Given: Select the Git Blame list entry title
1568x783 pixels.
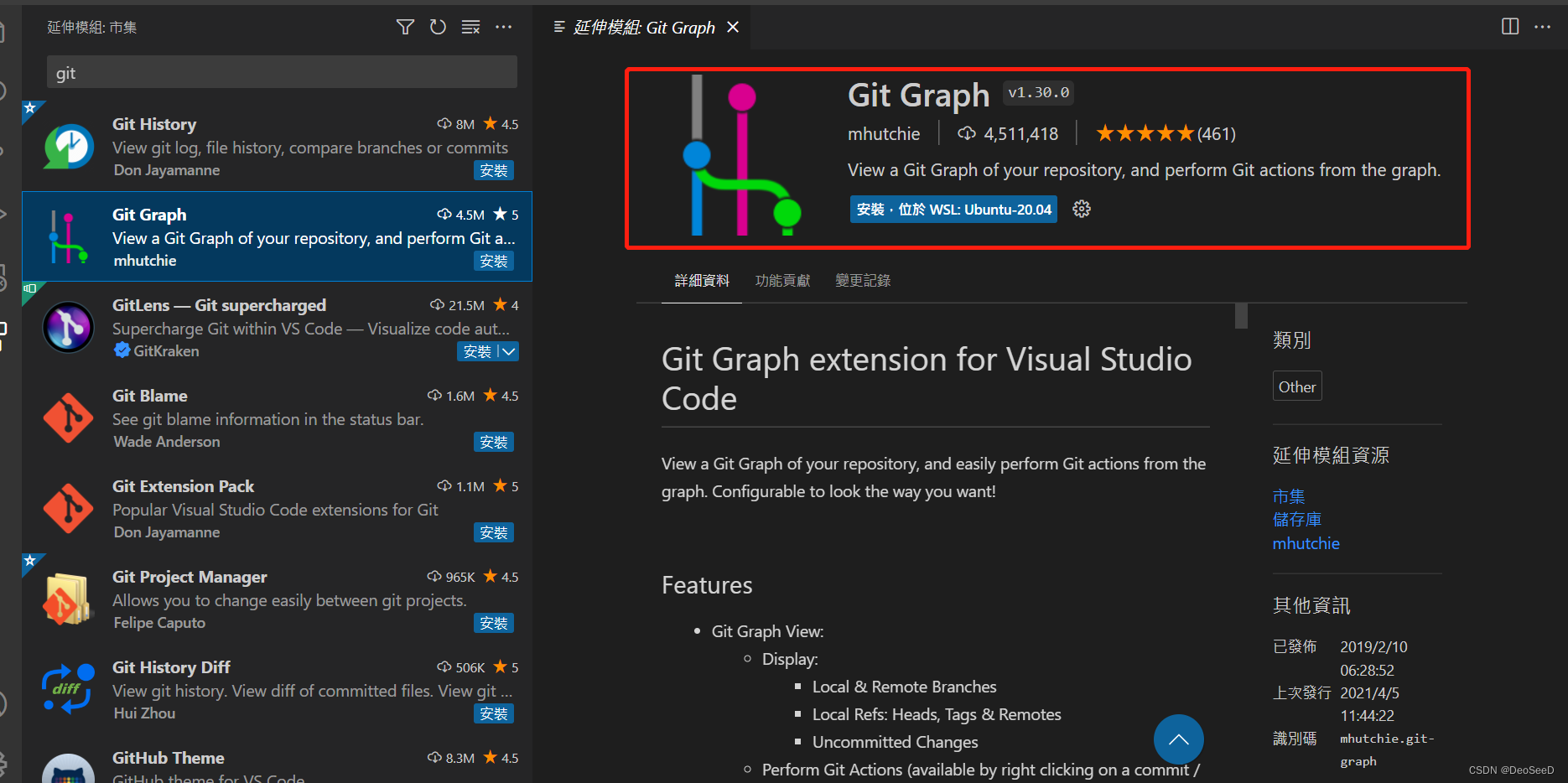Looking at the screenshot, I should [150, 396].
